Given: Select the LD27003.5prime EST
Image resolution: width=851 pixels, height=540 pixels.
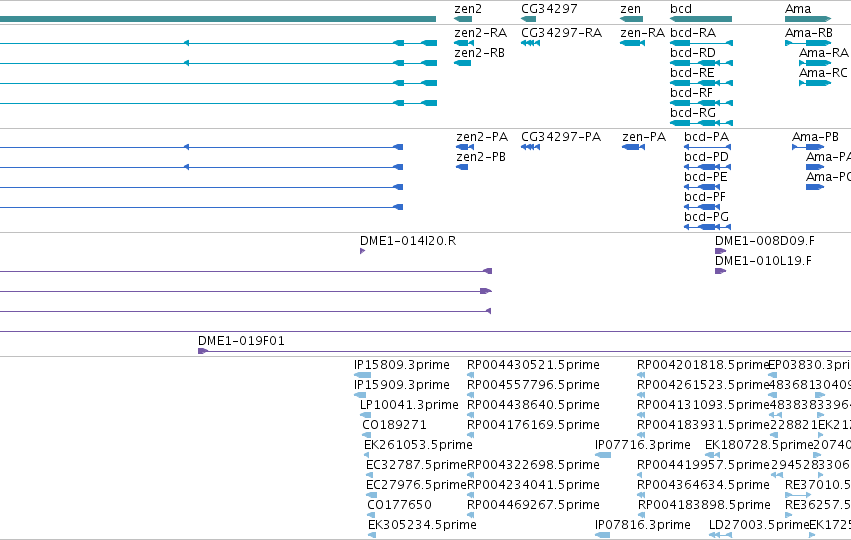Looking at the screenshot, I should coord(720,536).
